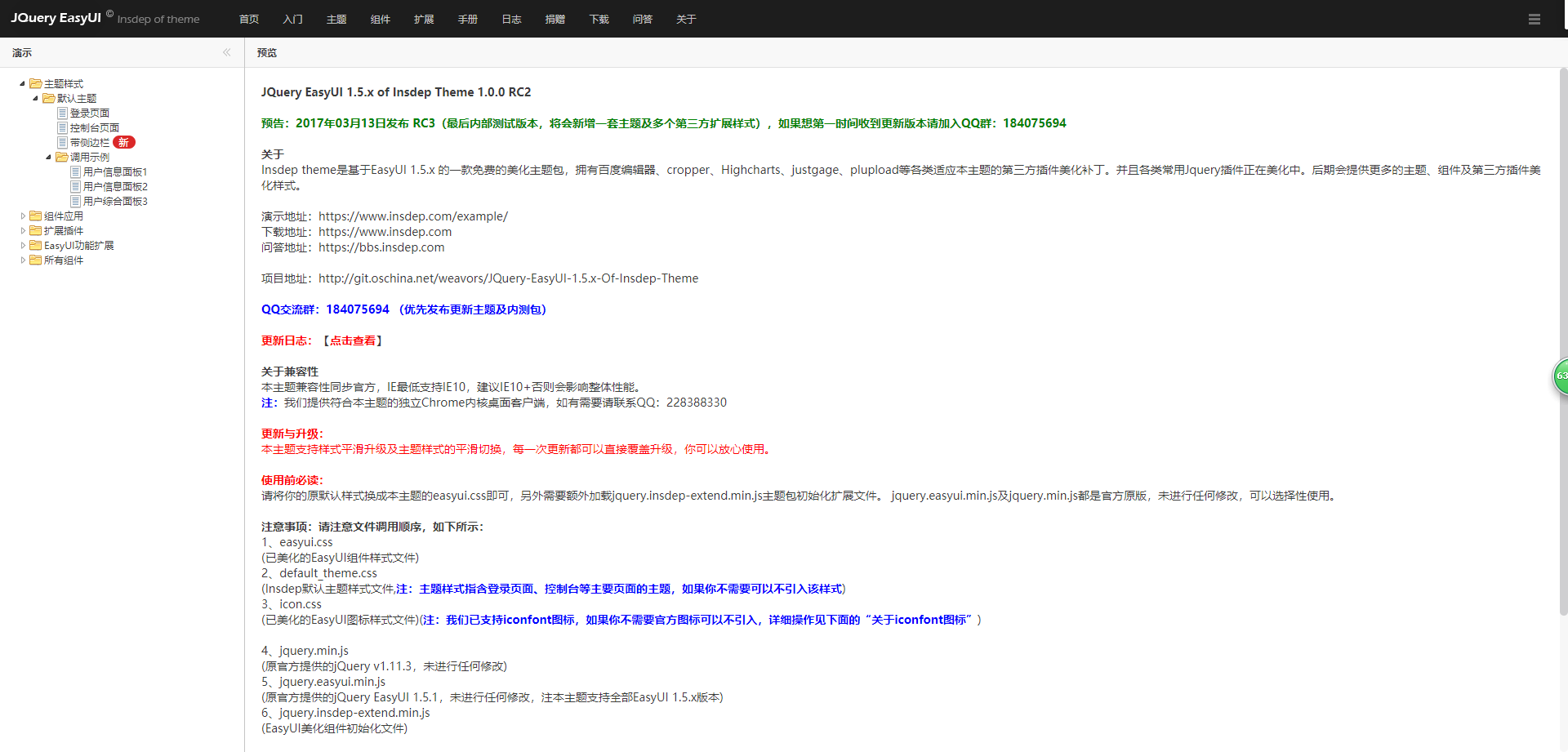Click the 所有组件 folder icon
The image size is (1568, 752).
(36, 260)
